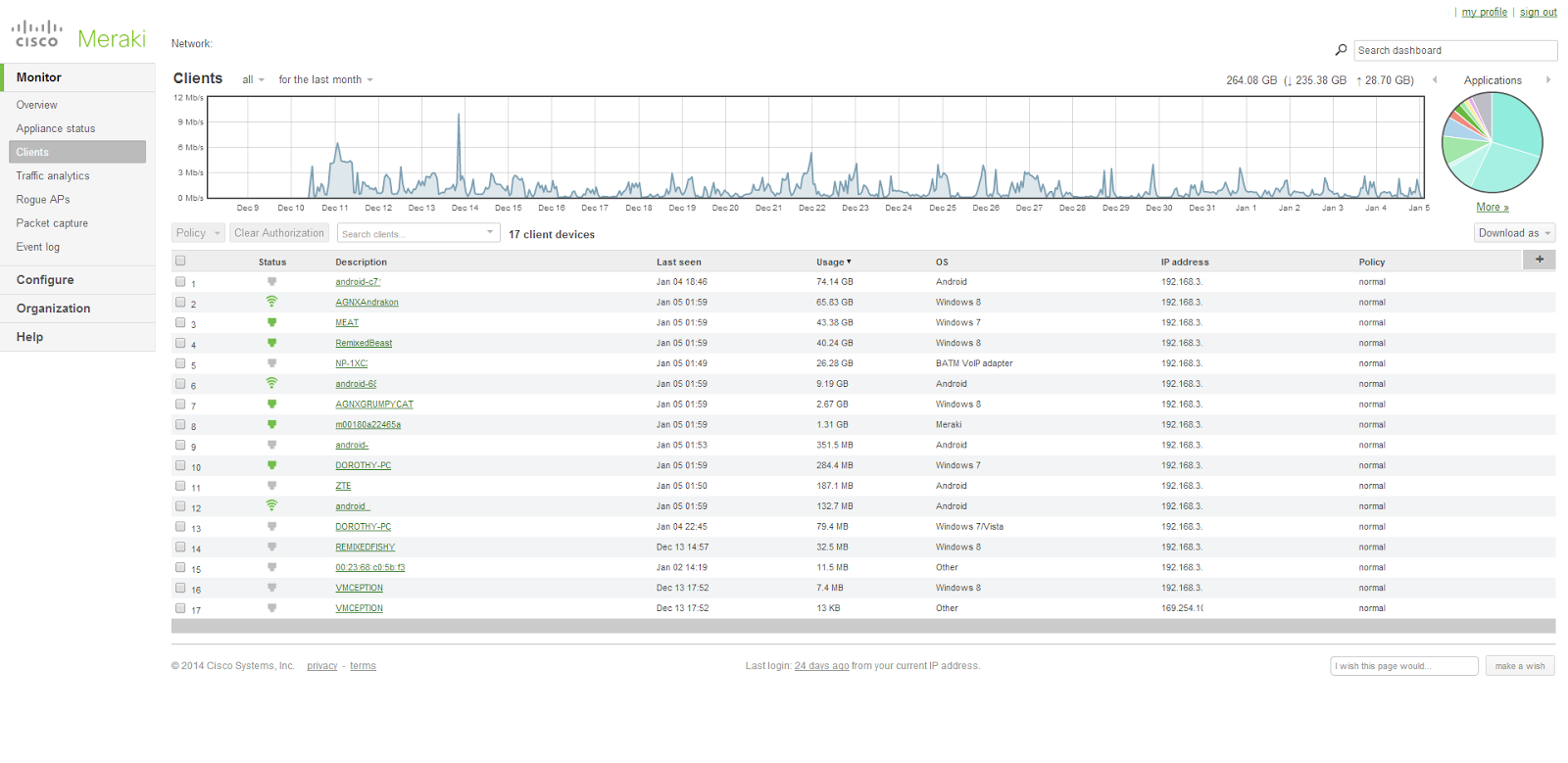Click the Clear Authorization button
The image size is (1568, 763).
[x=278, y=233]
